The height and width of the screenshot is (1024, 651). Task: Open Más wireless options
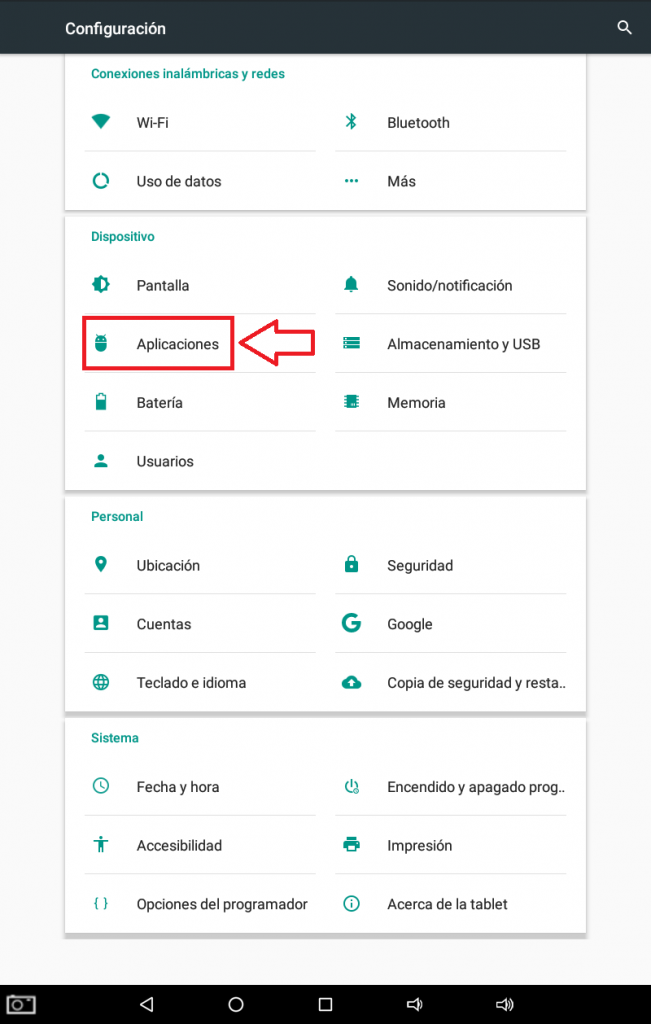(x=401, y=181)
